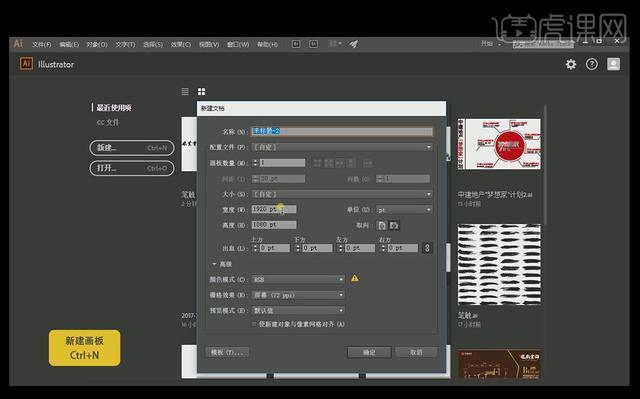
Task: Switch recent files to list view
Action: coord(185,91)
